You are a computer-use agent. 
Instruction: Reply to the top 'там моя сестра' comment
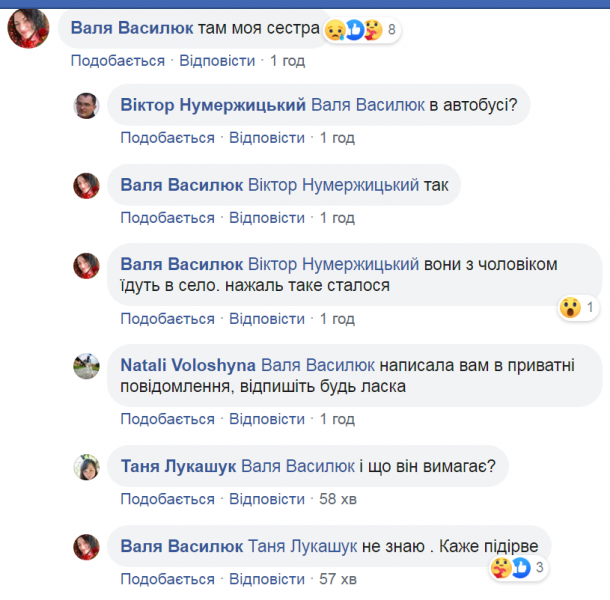[217, 61]
